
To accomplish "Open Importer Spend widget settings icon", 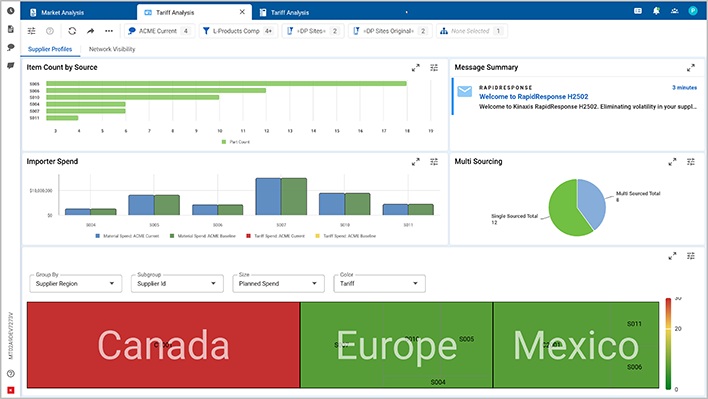I will click(x=434, y=162).
